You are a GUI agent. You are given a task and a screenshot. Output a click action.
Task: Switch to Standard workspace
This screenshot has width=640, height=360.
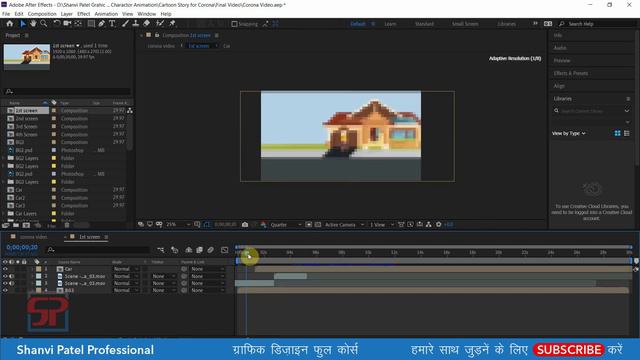click(x=424, y=24)
